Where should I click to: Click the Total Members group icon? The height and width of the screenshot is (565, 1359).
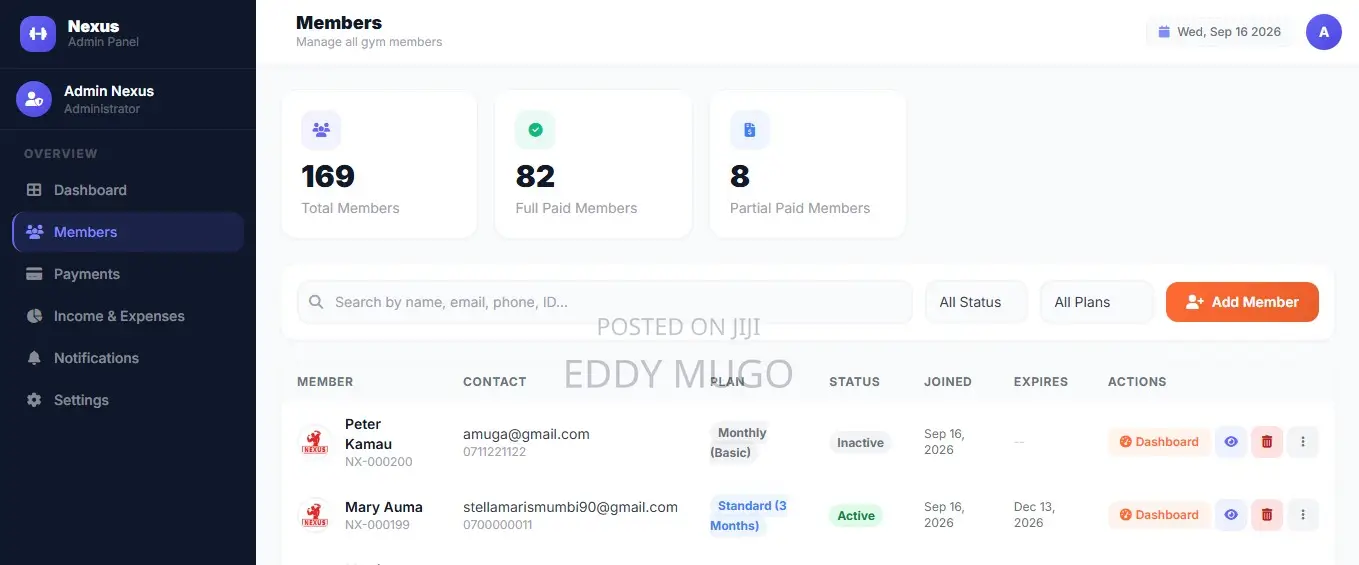coord(321,130)
